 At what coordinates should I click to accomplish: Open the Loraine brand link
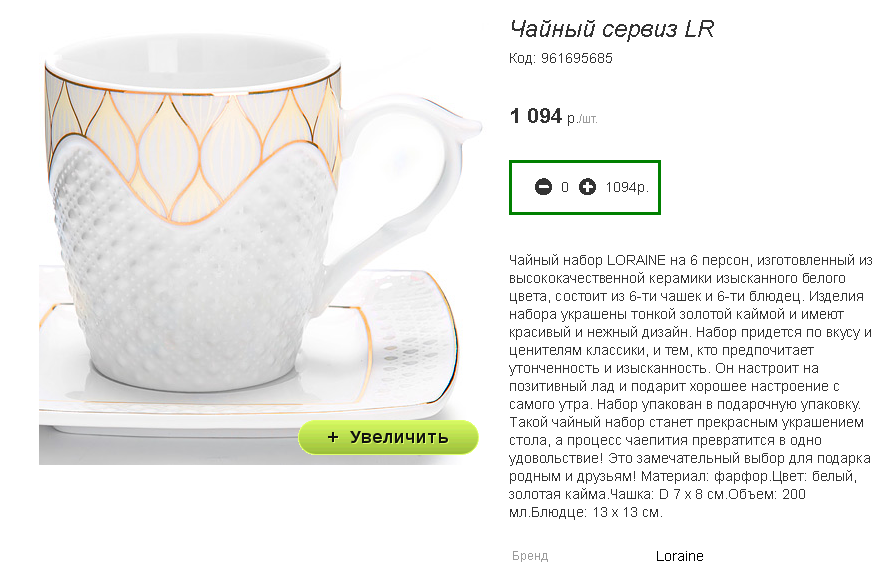(679, 556)
